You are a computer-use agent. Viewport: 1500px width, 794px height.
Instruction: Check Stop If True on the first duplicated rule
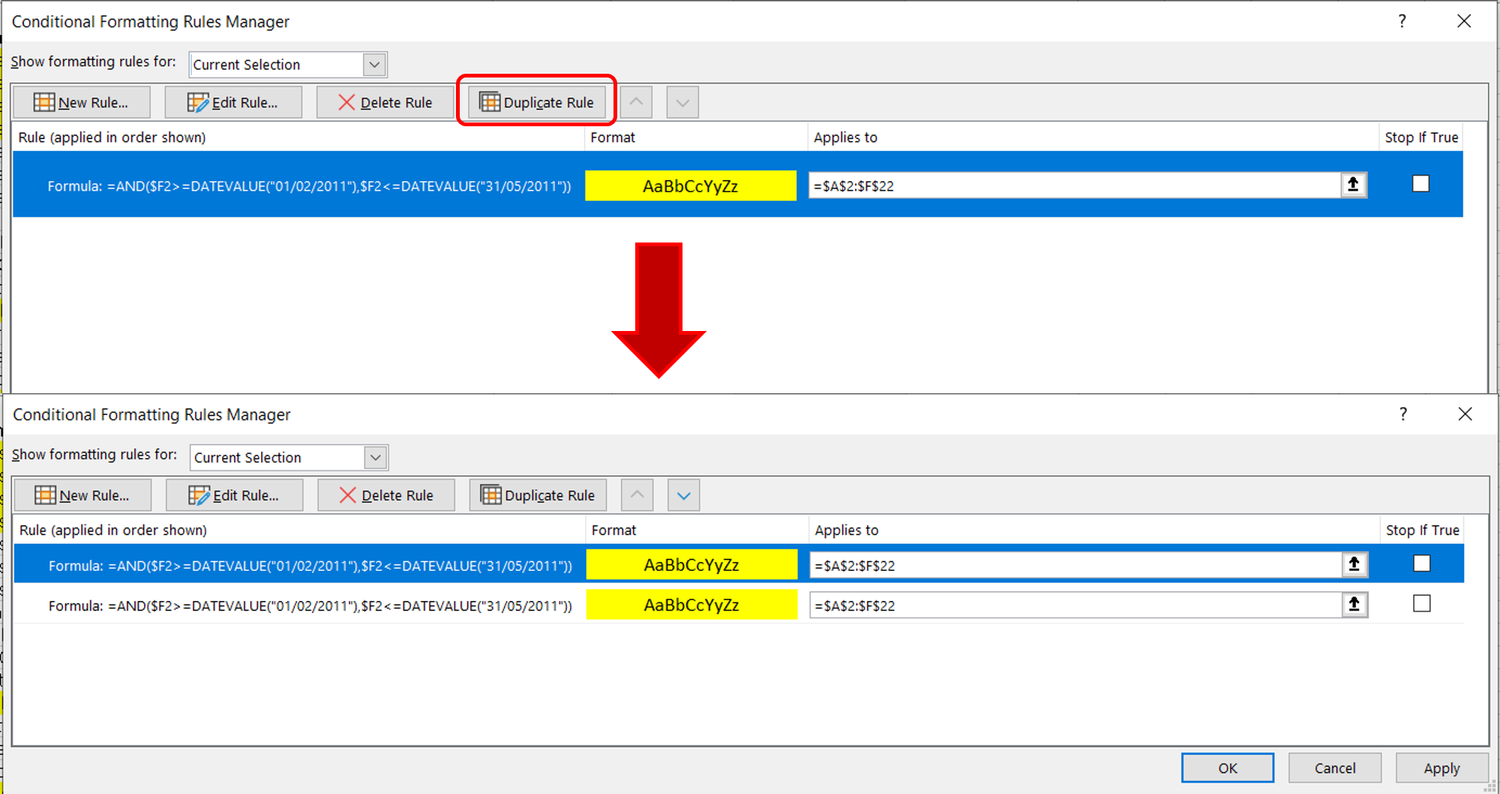click(x=1422, y=563)
